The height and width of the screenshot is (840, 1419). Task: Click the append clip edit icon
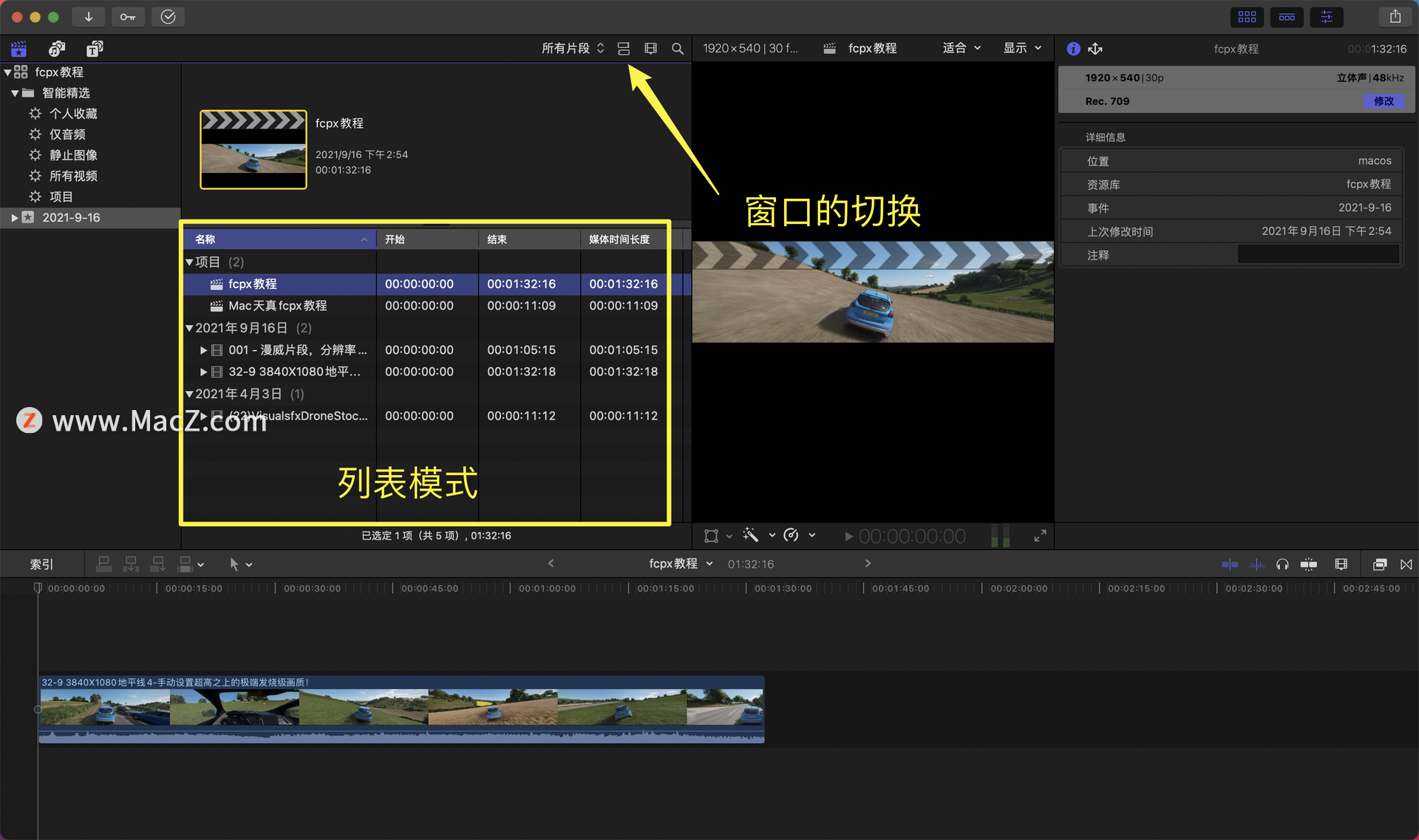coord(158,564)
